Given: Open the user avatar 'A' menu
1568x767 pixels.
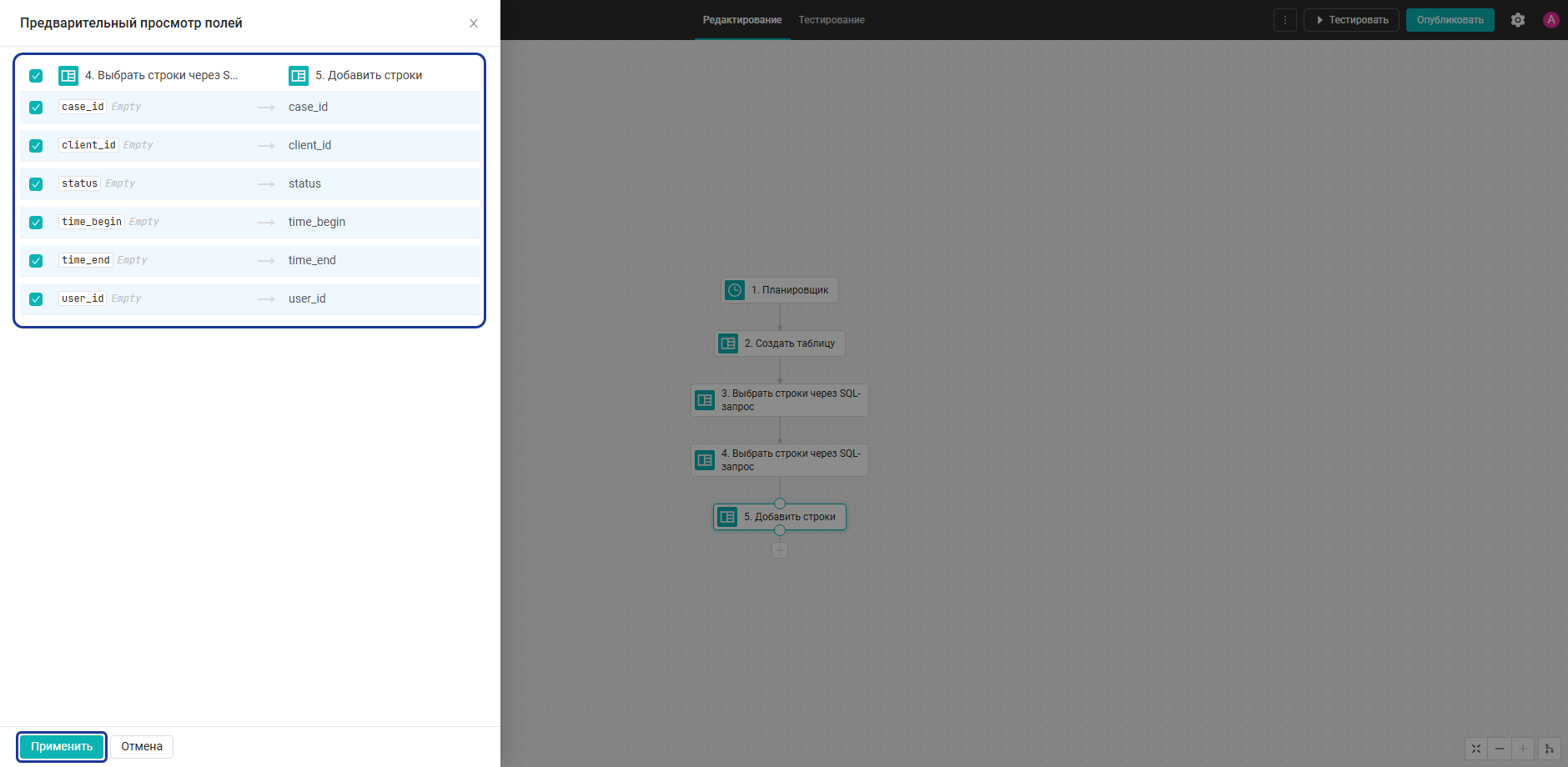Looking at the screenshot, I should tap(1551, 20).
